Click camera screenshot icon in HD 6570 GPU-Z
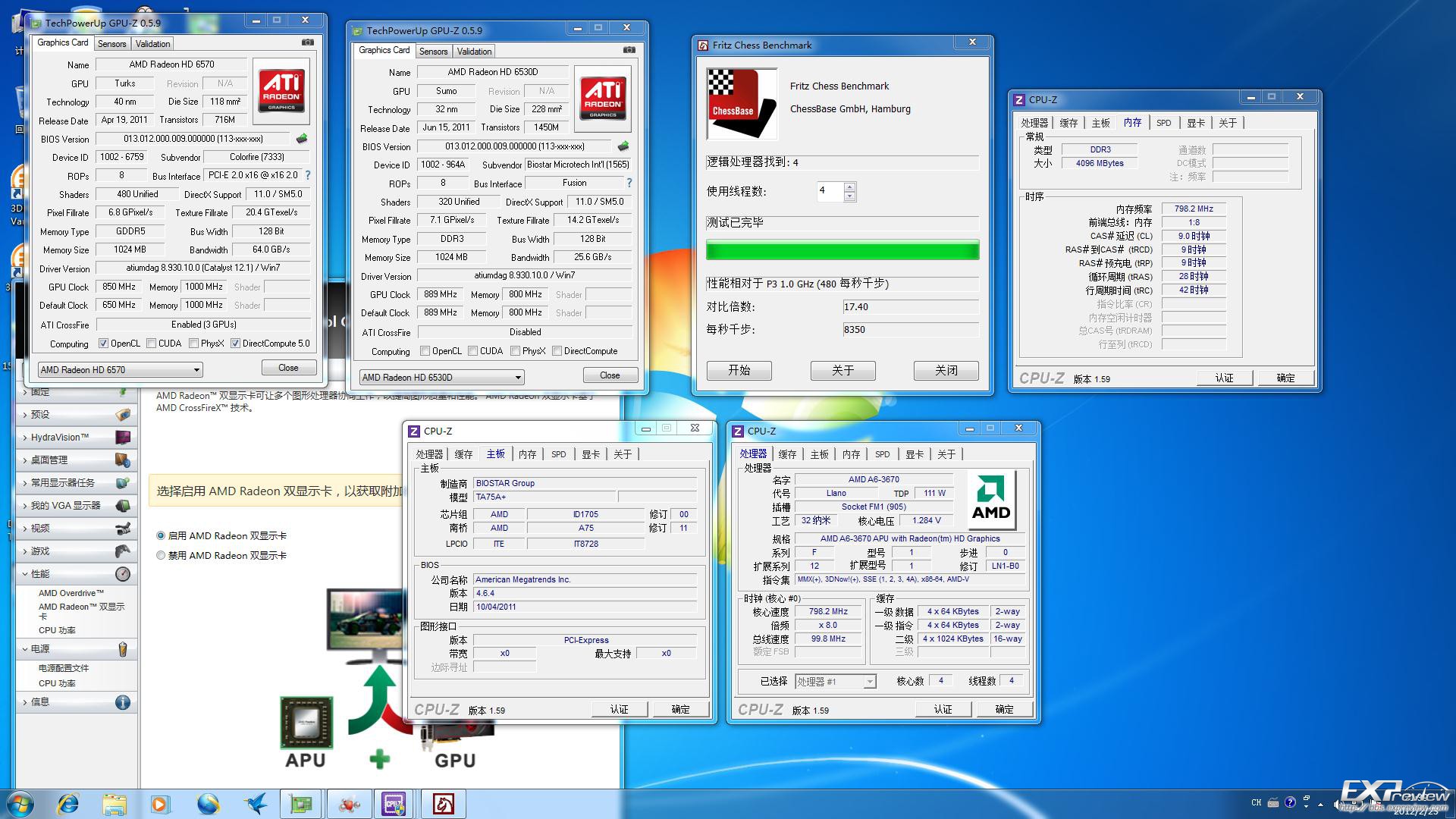 307,42
